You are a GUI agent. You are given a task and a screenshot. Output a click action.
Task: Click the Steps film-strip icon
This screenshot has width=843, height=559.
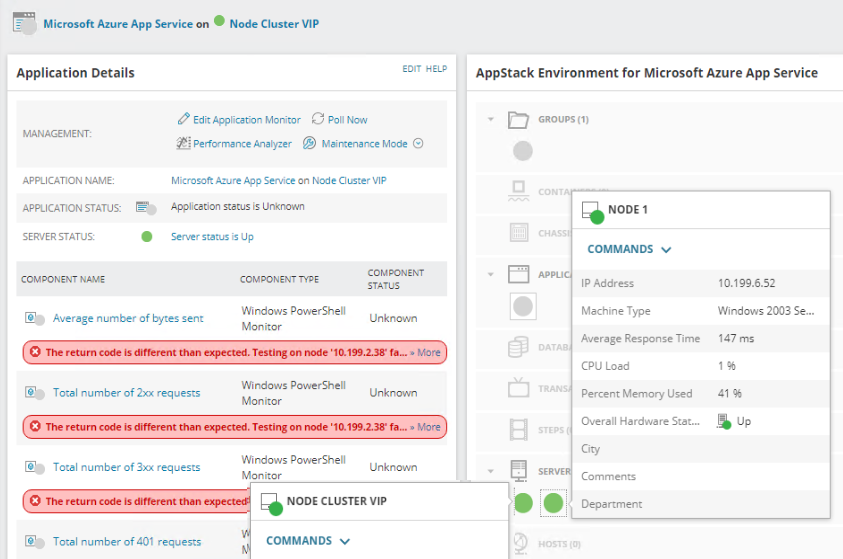click(x=519, y=429)
